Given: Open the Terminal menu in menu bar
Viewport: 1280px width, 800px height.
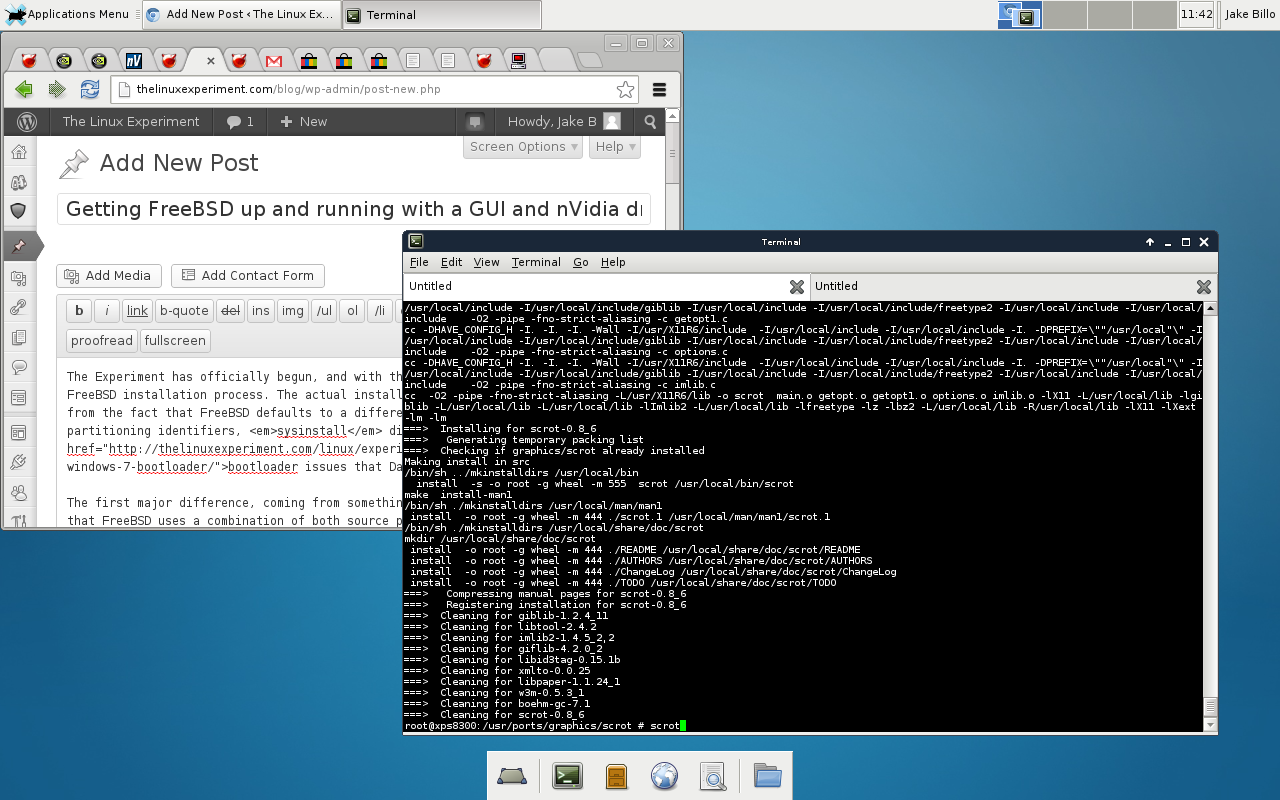Looking at the screenshot, I should [535, 262].
